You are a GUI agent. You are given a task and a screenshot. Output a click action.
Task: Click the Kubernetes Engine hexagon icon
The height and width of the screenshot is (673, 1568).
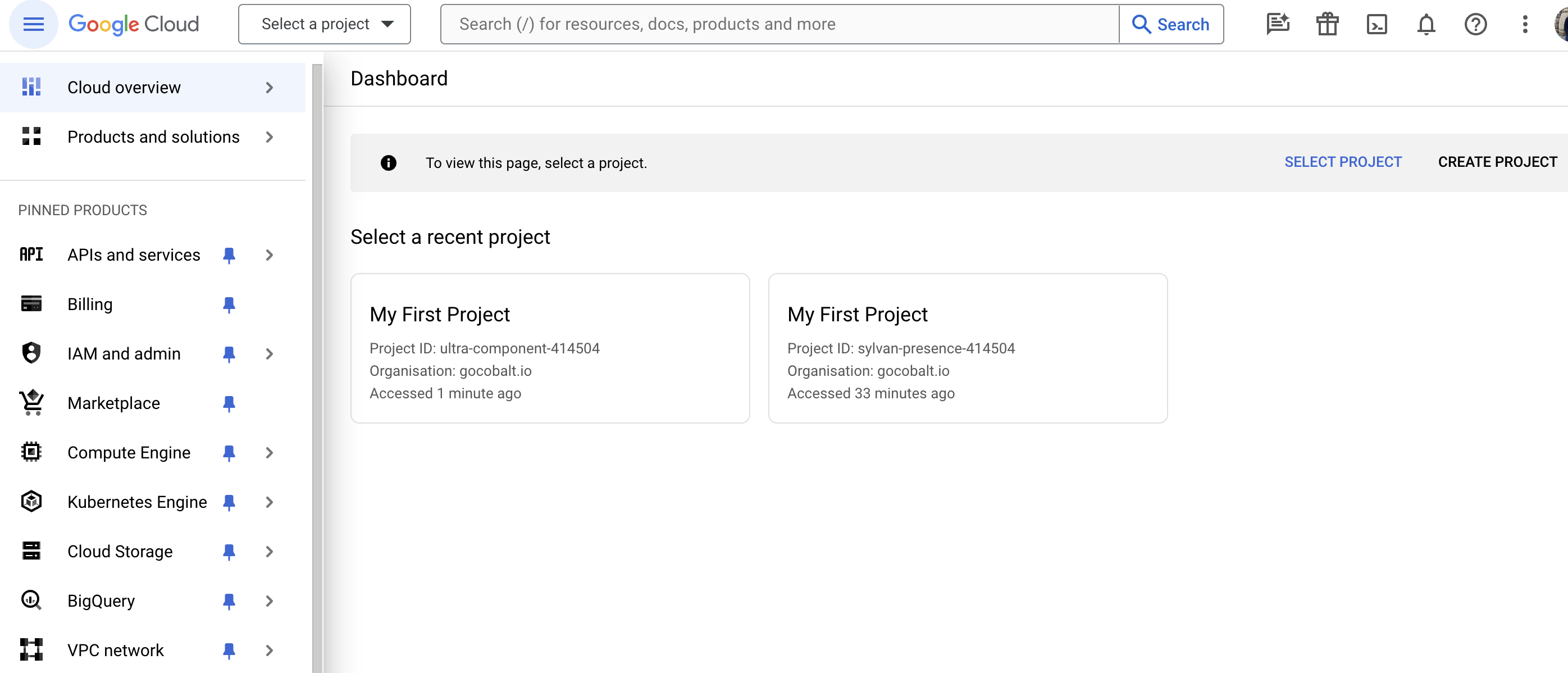point(31,501)
